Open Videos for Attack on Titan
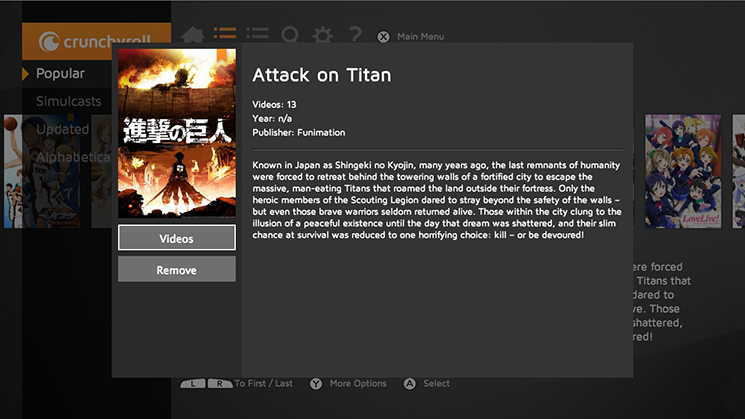Screen dimensions: 745x419 tap(176, 238)
